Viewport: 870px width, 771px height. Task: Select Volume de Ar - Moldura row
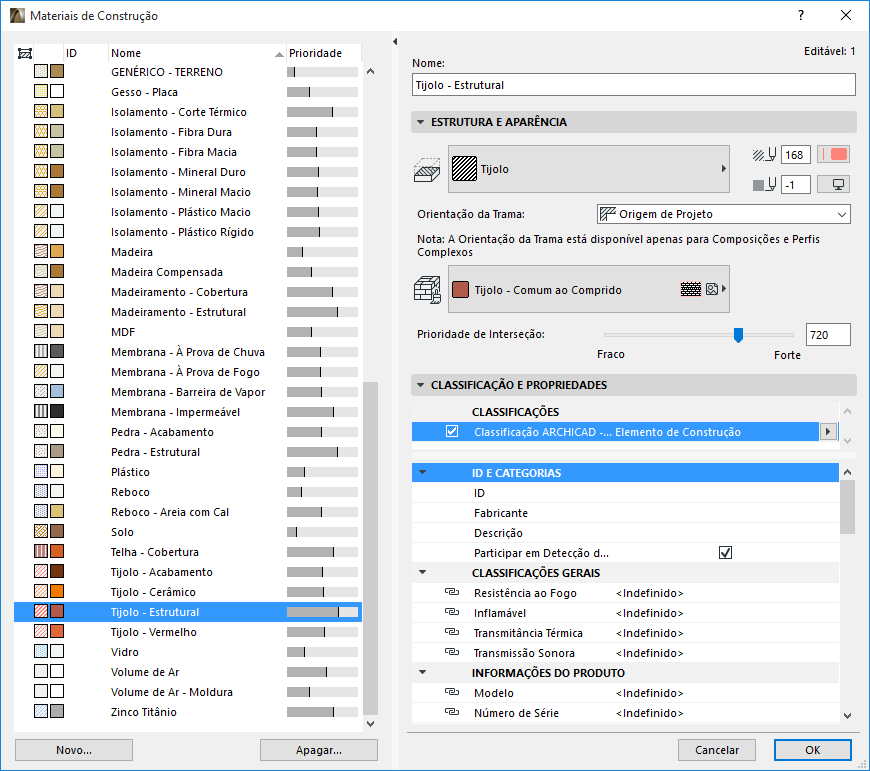pyautogui.click(x=188, y=692)
